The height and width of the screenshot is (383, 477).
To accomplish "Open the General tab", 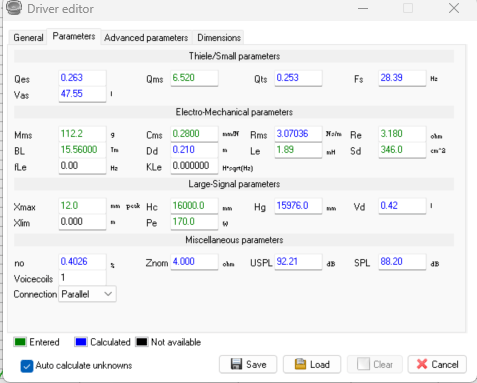I will 28,38.
